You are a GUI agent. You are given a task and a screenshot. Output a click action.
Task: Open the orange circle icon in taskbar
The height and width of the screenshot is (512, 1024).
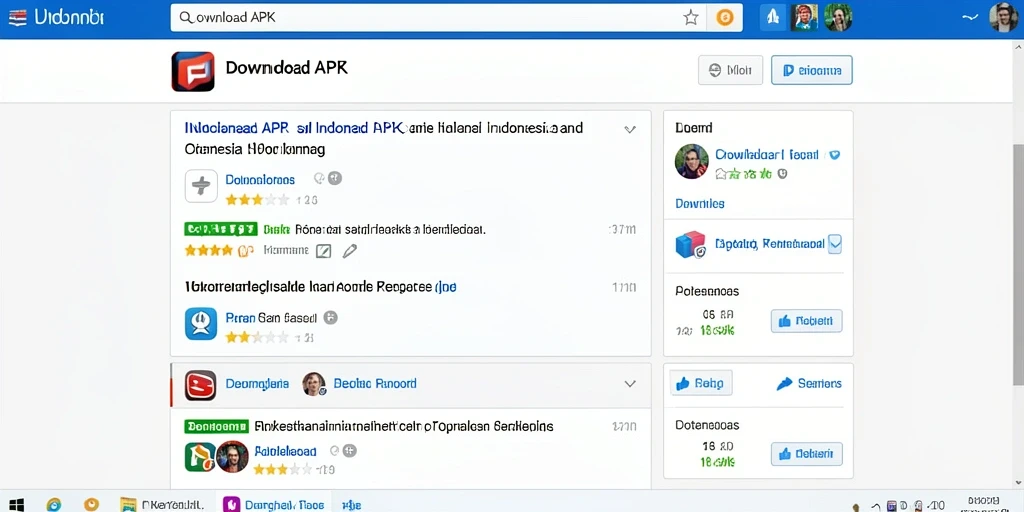coord(91,504)
